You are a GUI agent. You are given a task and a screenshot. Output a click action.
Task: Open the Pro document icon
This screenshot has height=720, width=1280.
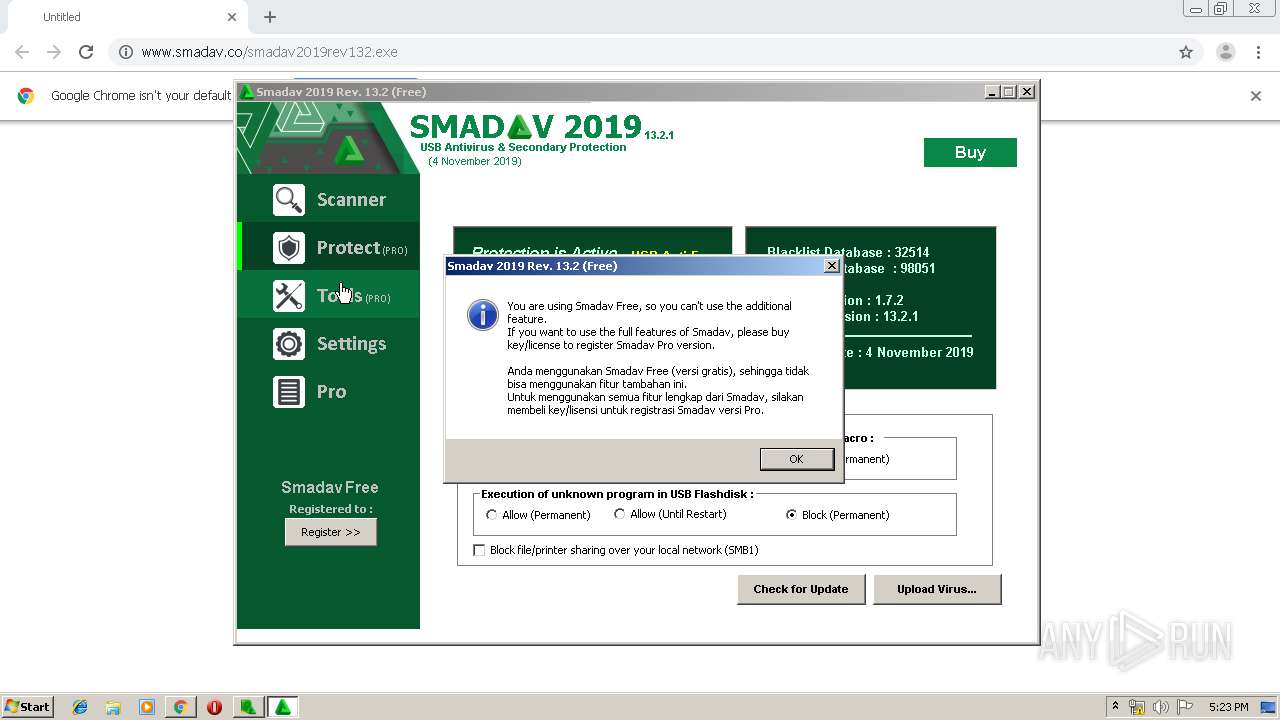(x=289, y=392)
